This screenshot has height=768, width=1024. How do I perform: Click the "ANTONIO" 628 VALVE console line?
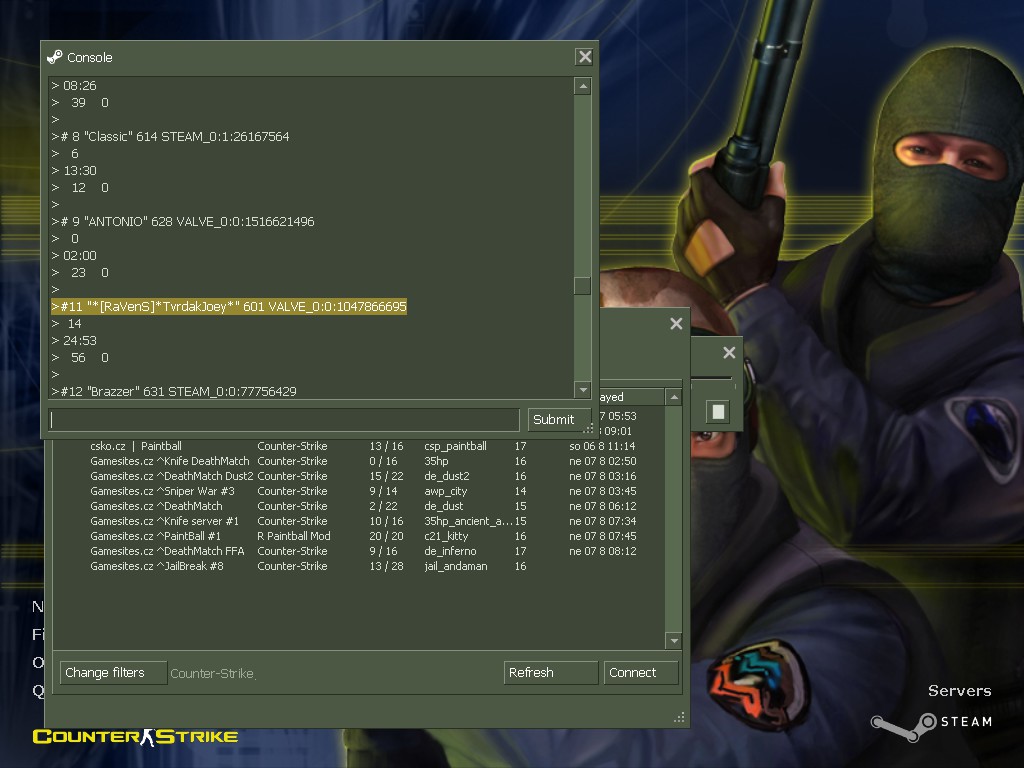183,221
